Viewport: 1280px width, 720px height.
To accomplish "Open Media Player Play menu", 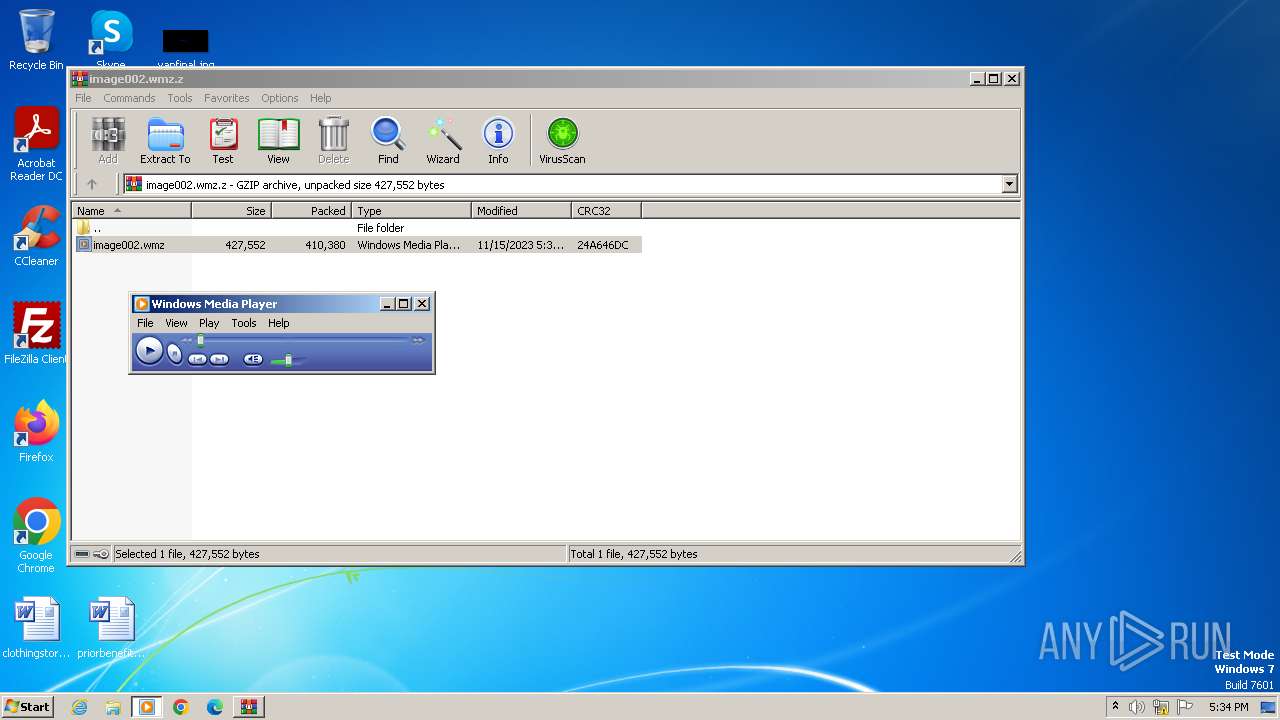I will [209, 323].
